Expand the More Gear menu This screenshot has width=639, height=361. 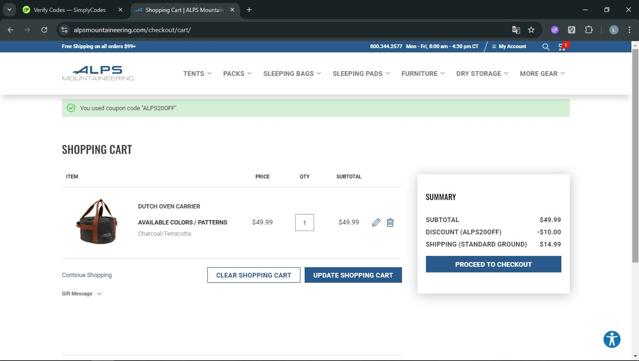(542, 74)
